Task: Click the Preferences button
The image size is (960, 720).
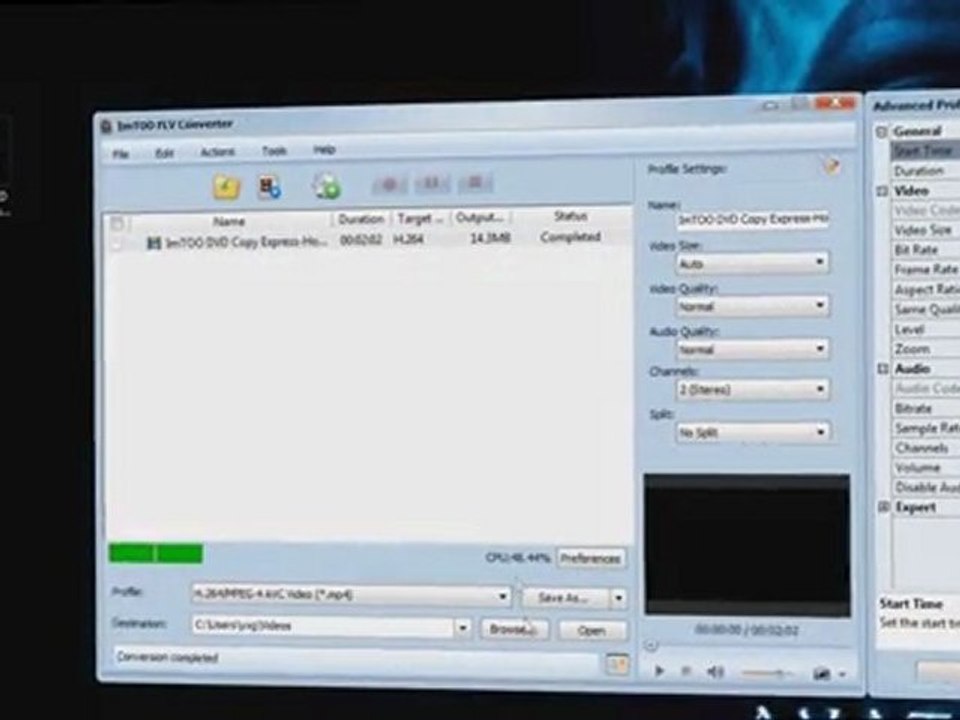Action: [x=591, y=558]
